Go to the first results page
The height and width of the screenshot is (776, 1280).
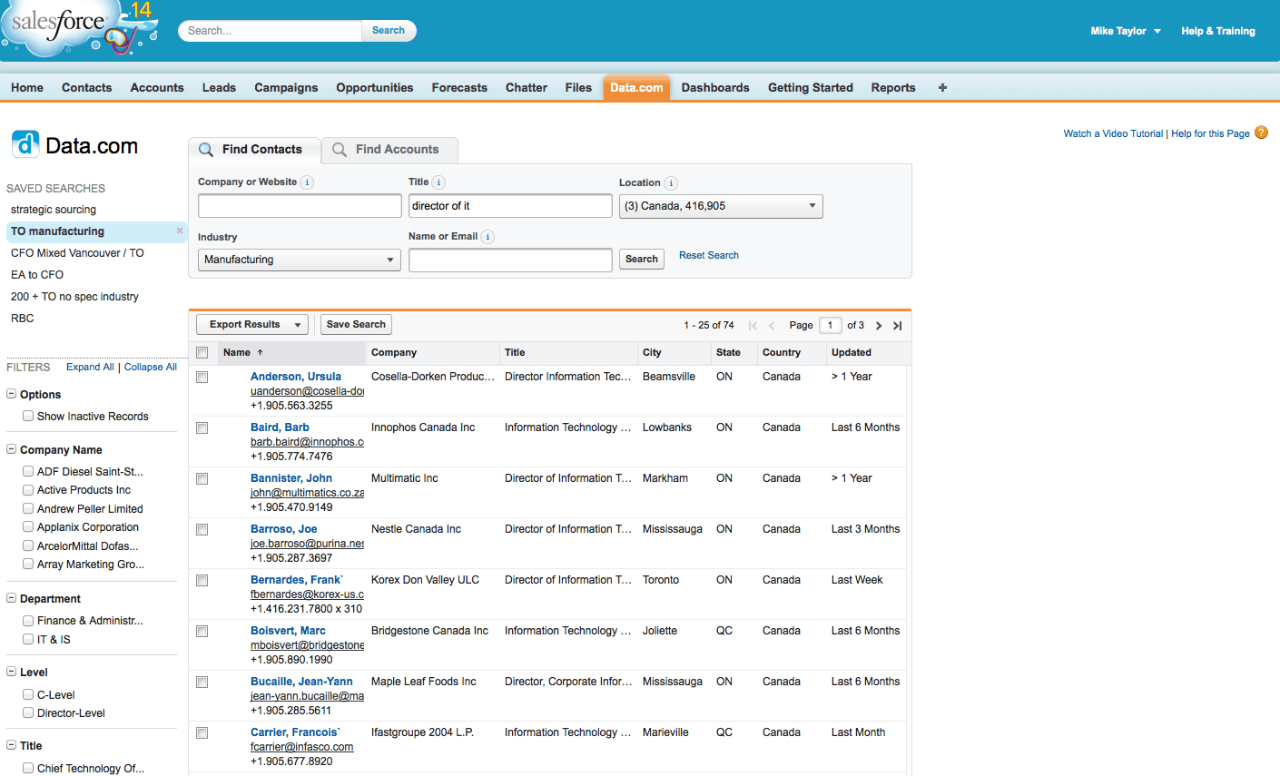753,326
